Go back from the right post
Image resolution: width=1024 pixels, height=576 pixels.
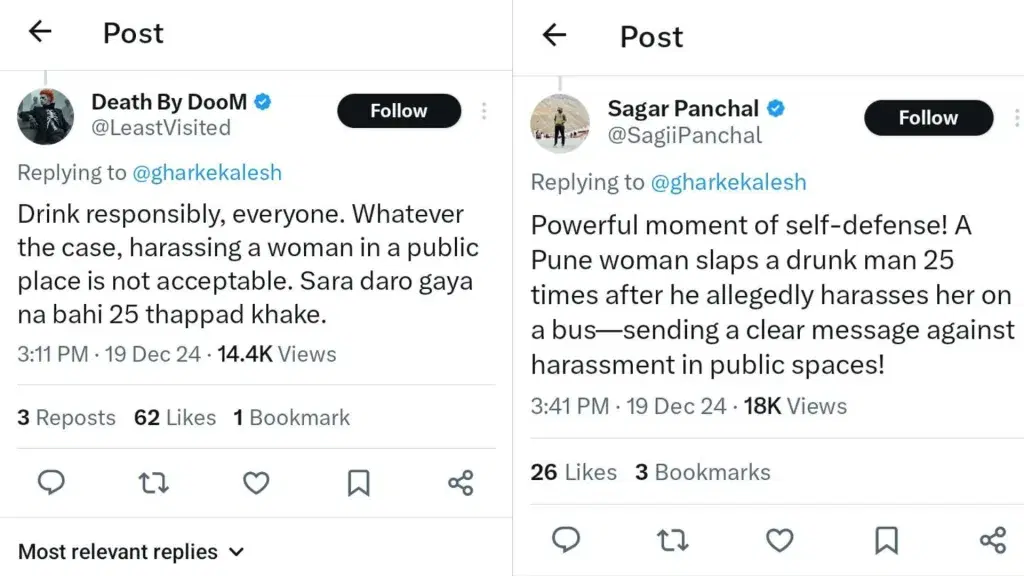tap(554, 36)
